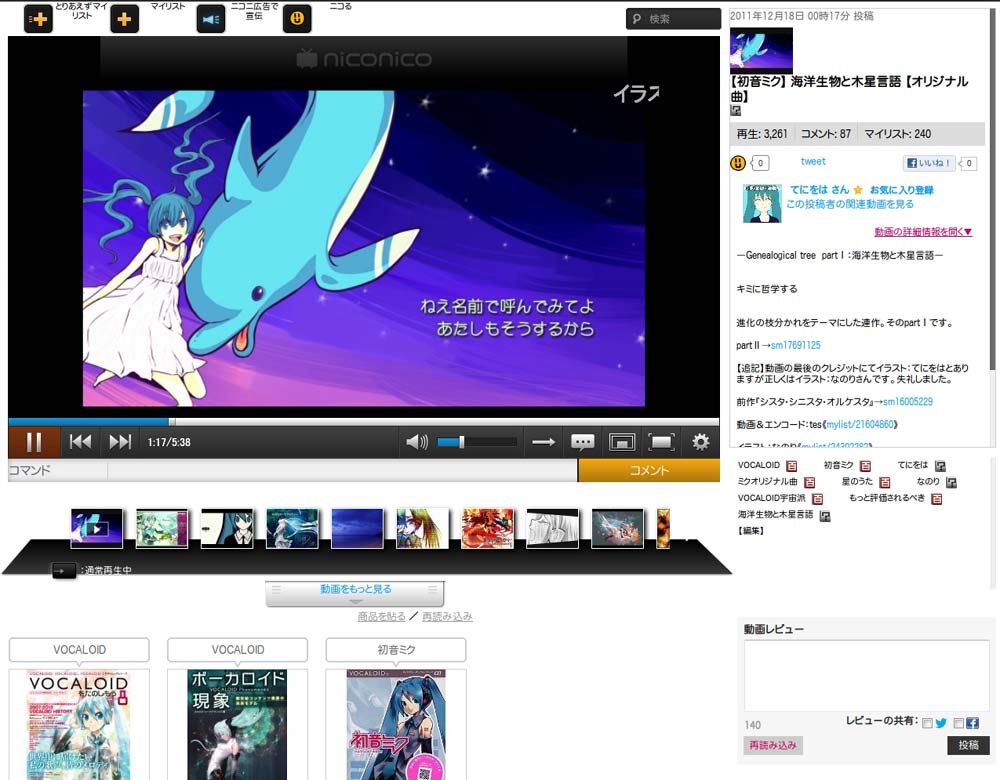Click the uploader avatar thumbnail
The image size is (1000, 780).
761,203
